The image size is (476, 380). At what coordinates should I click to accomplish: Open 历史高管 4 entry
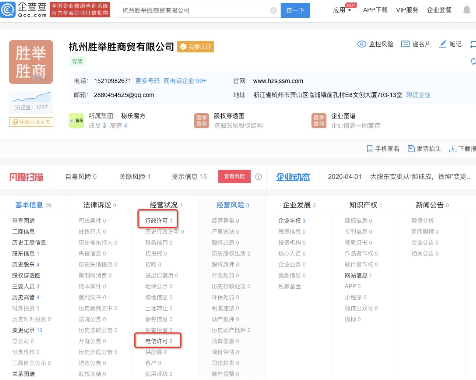coord(26,297)
